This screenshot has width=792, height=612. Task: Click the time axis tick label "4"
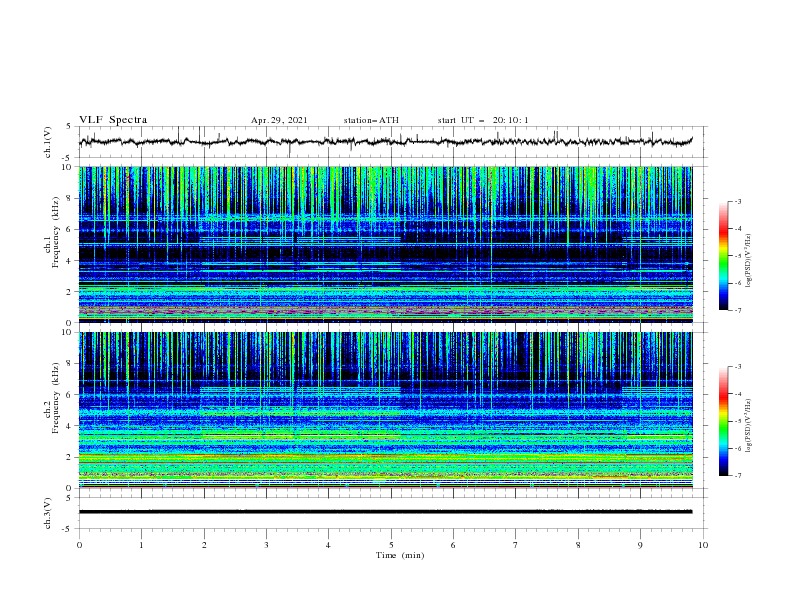tap(328, 545)
